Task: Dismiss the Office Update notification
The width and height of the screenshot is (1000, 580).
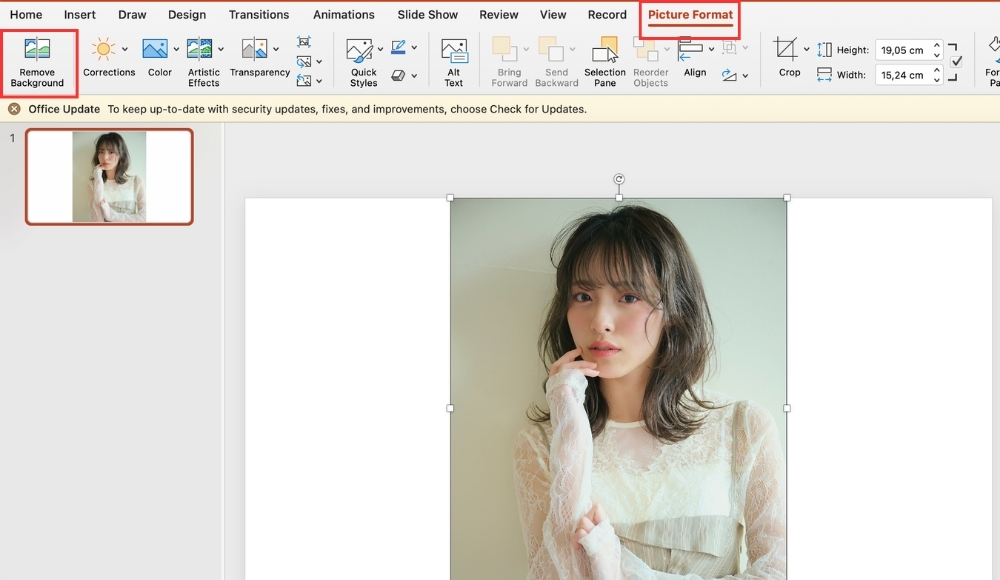Action: [12, 108]
